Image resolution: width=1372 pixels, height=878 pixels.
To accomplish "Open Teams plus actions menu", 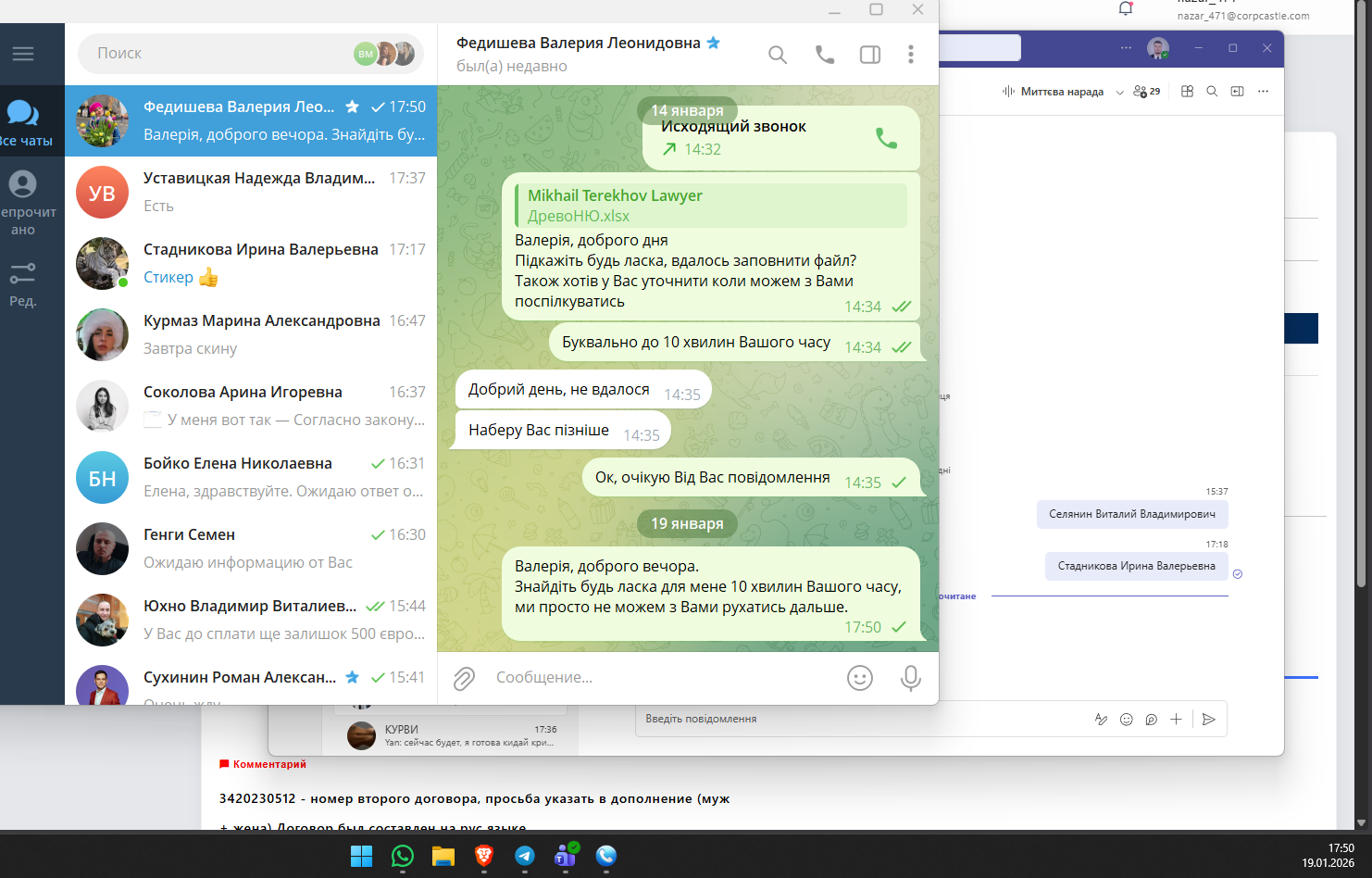I will (1176, 720).
